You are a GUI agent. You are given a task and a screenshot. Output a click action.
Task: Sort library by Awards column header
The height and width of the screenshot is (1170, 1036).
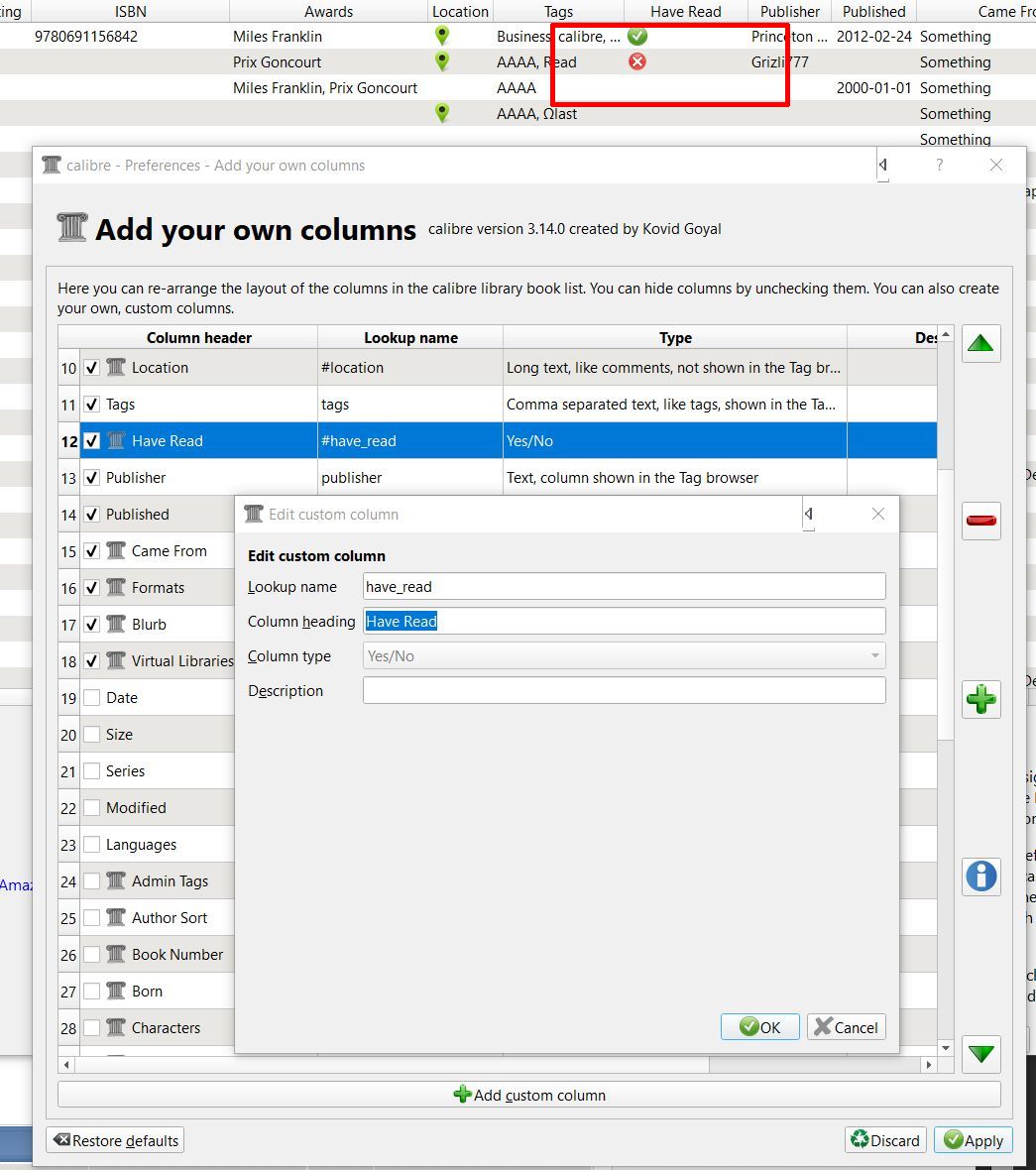pyautogui.click(x=328, y=11)
